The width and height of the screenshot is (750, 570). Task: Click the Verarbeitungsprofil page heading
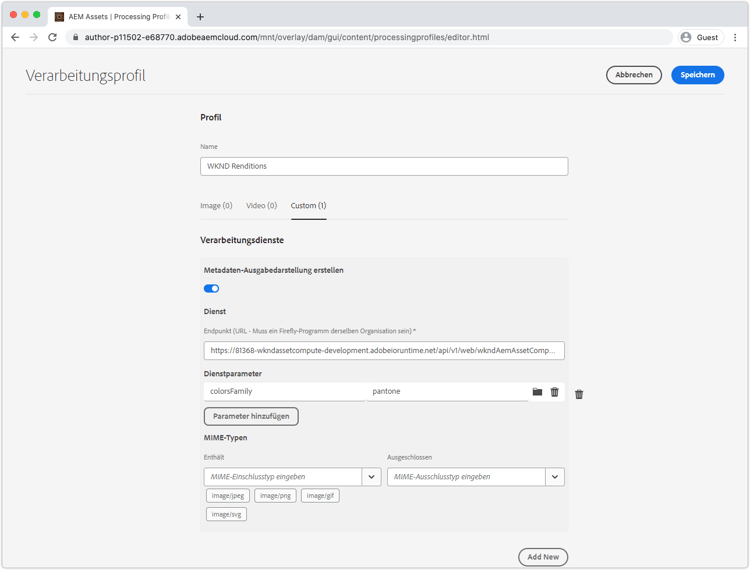[x=86, y=76]
